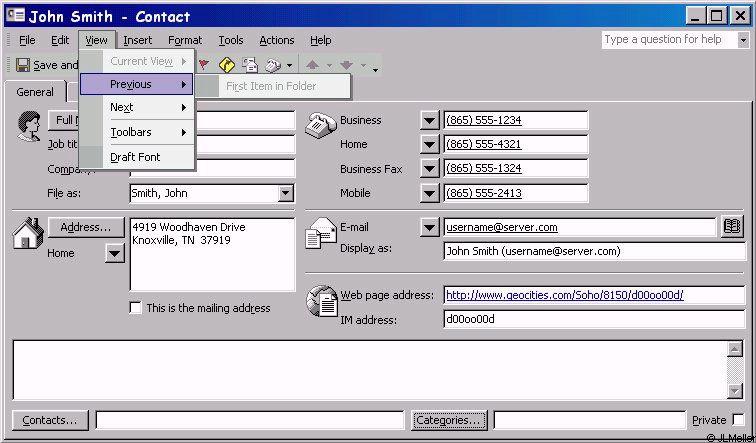Click the red Follow Up flag icon

(204, 64)
